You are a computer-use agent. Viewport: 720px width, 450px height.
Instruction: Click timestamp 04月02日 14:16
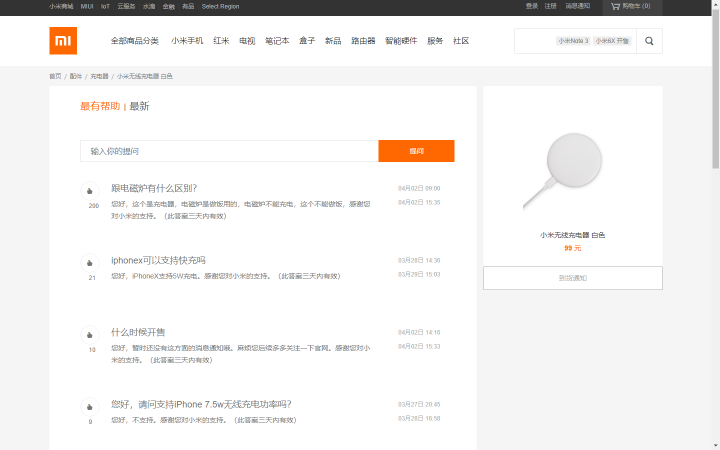pos(419,332)
